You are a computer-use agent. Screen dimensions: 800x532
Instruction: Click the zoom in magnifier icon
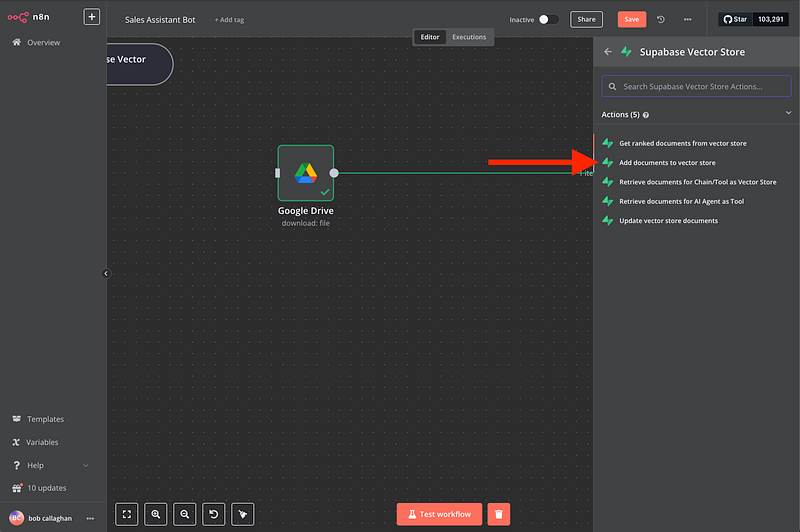coord(156,514)
